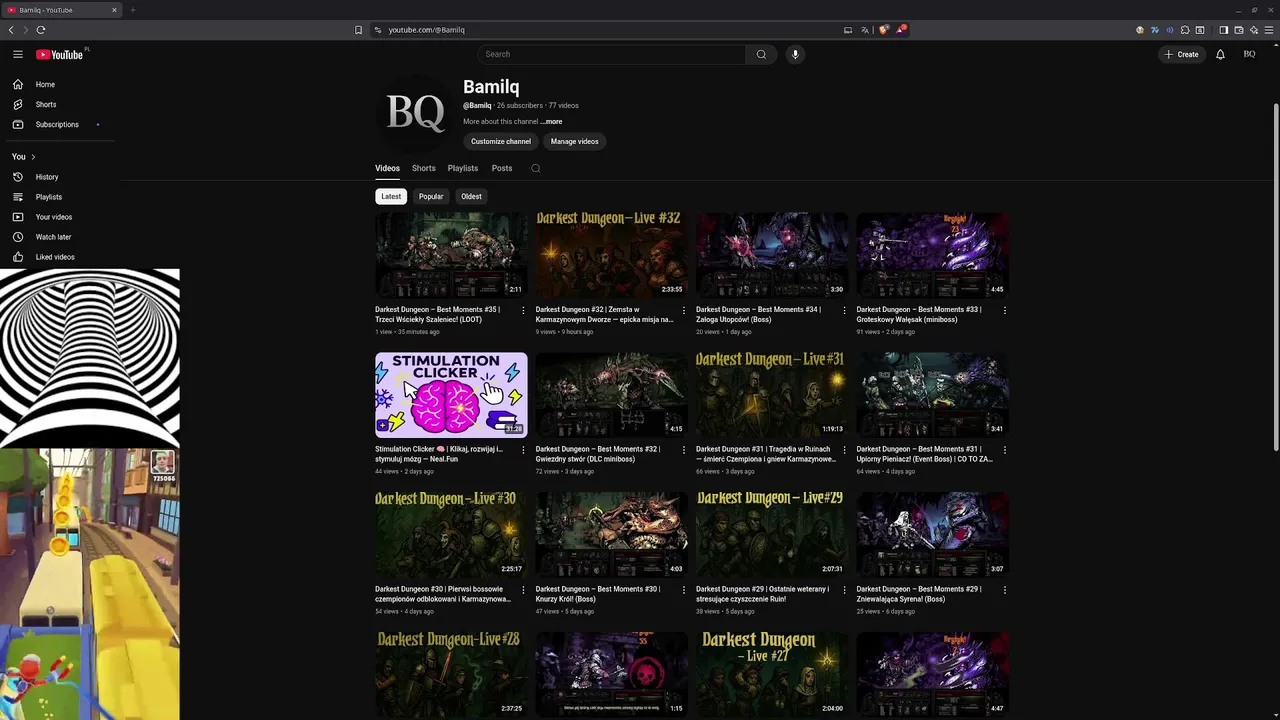This screenshot has width=1280, height=720.
Task: Click the Create button
Action: [1181, 54]
